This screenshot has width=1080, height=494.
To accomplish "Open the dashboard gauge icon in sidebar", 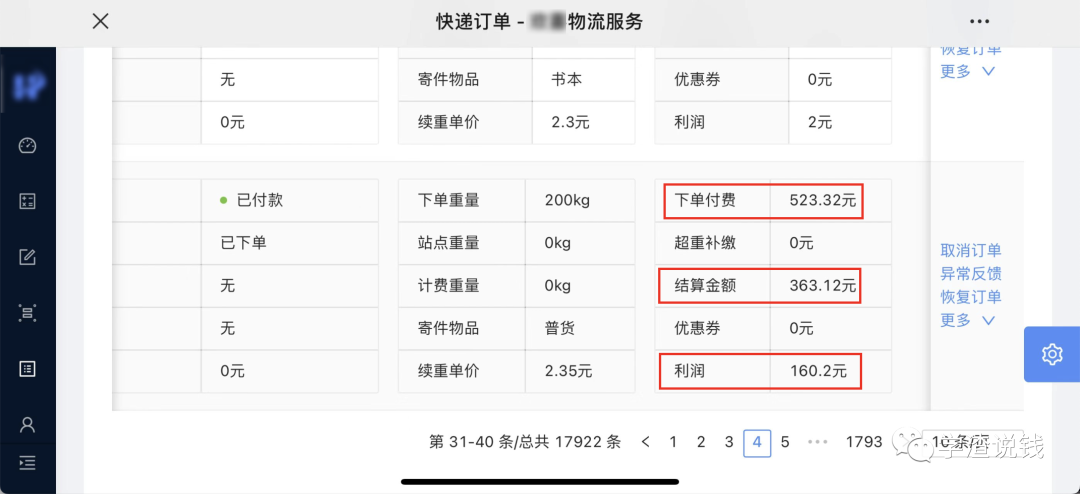I will pyautogui.click(x=27, y=146).
